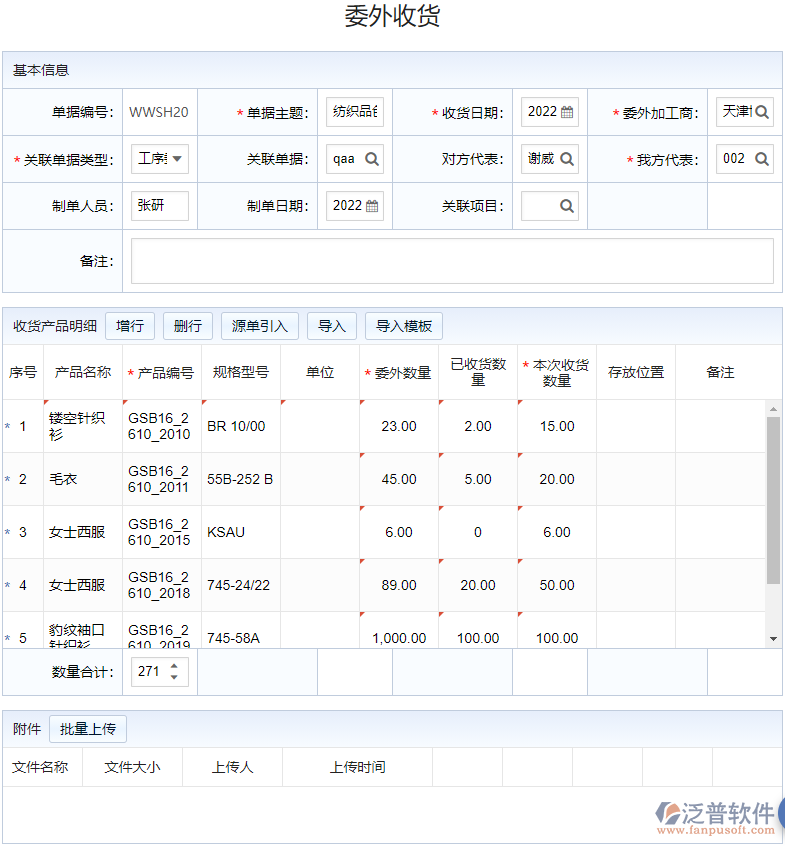Click the product table scroll-down arrow
The image size is (785, 846).
coord(773,638)
